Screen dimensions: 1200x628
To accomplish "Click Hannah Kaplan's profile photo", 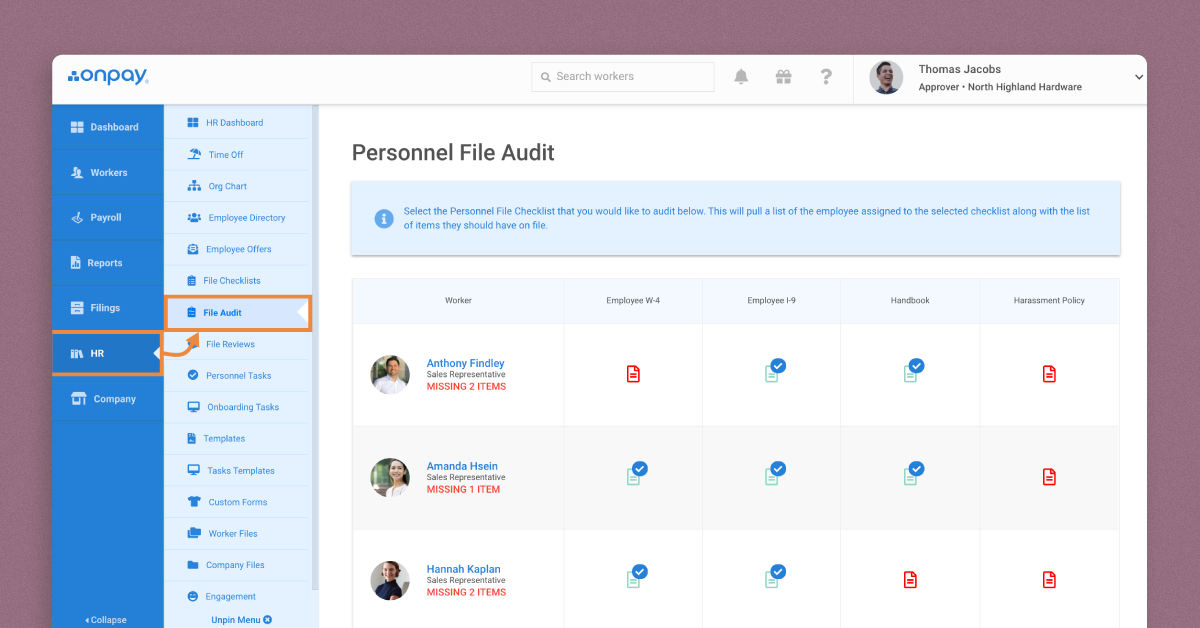I will 390,581.
